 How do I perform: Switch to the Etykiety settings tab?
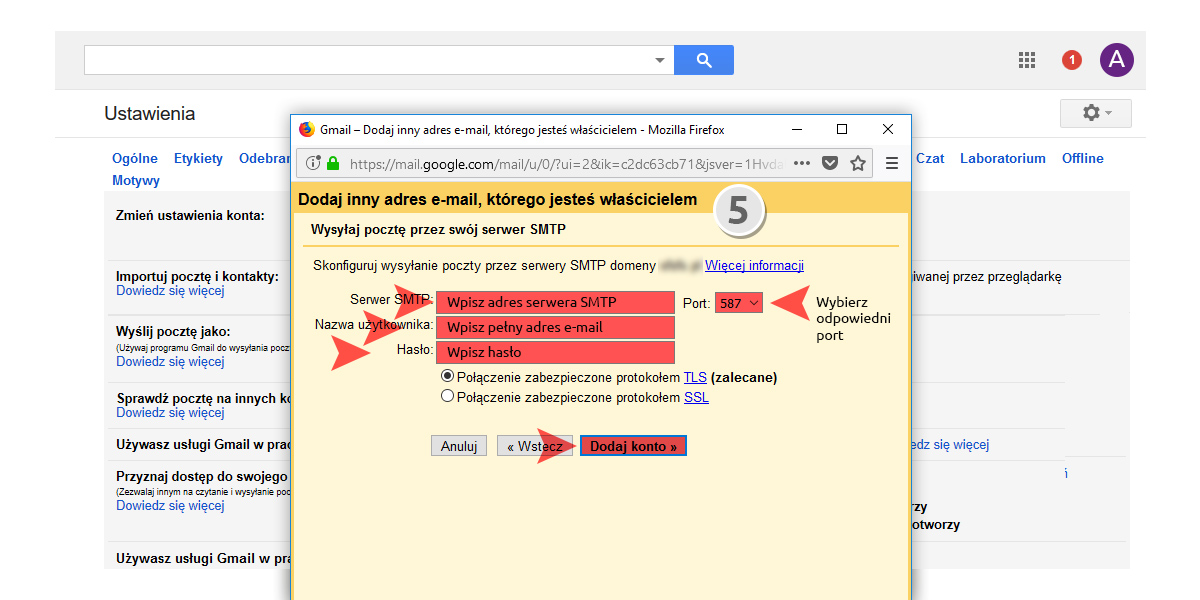pos(198,158)
